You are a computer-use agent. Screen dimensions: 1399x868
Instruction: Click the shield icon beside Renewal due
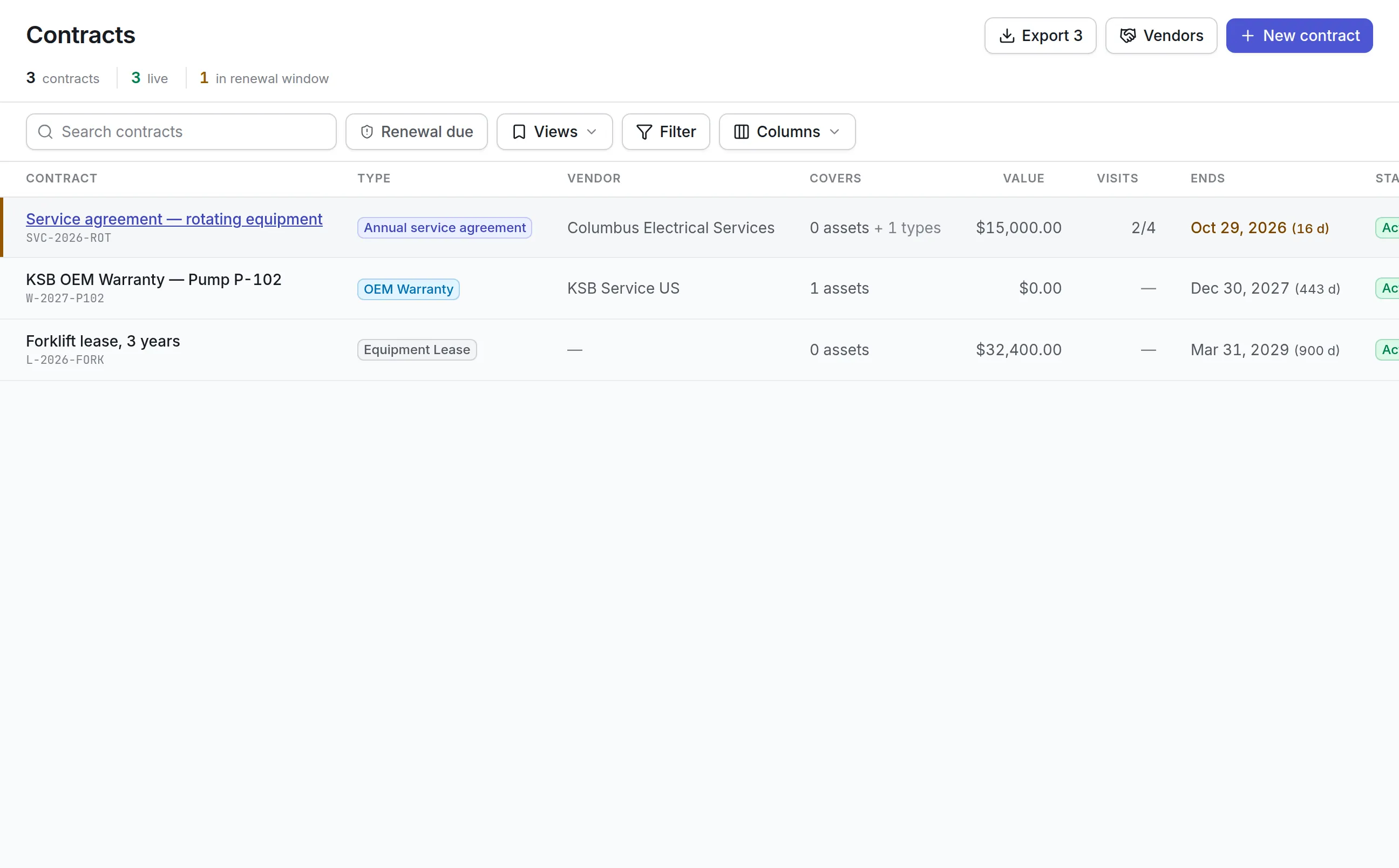(366, 132)
